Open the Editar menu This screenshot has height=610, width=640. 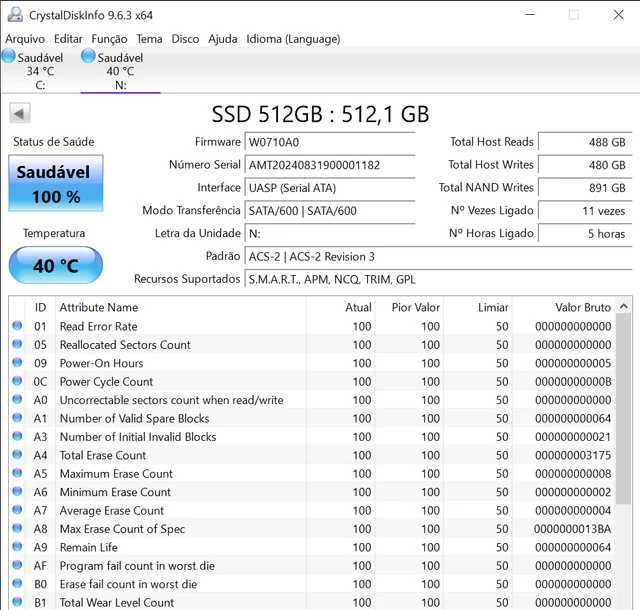pyautogui.click(x=68, y=39)
